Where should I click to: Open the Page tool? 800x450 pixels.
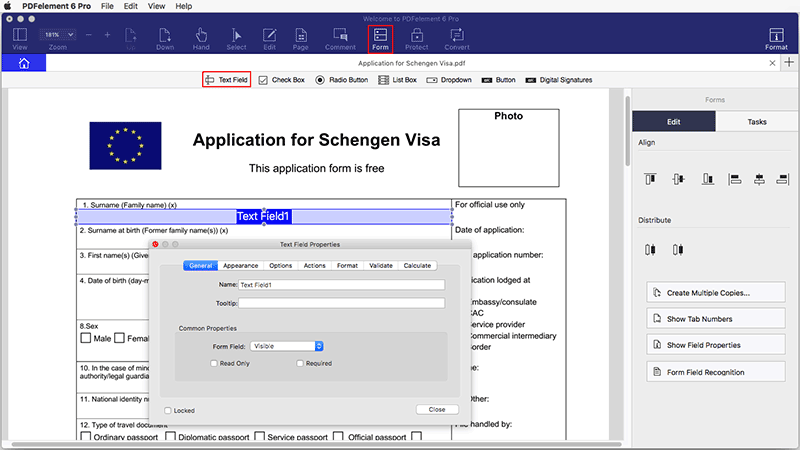coord(301,39)
